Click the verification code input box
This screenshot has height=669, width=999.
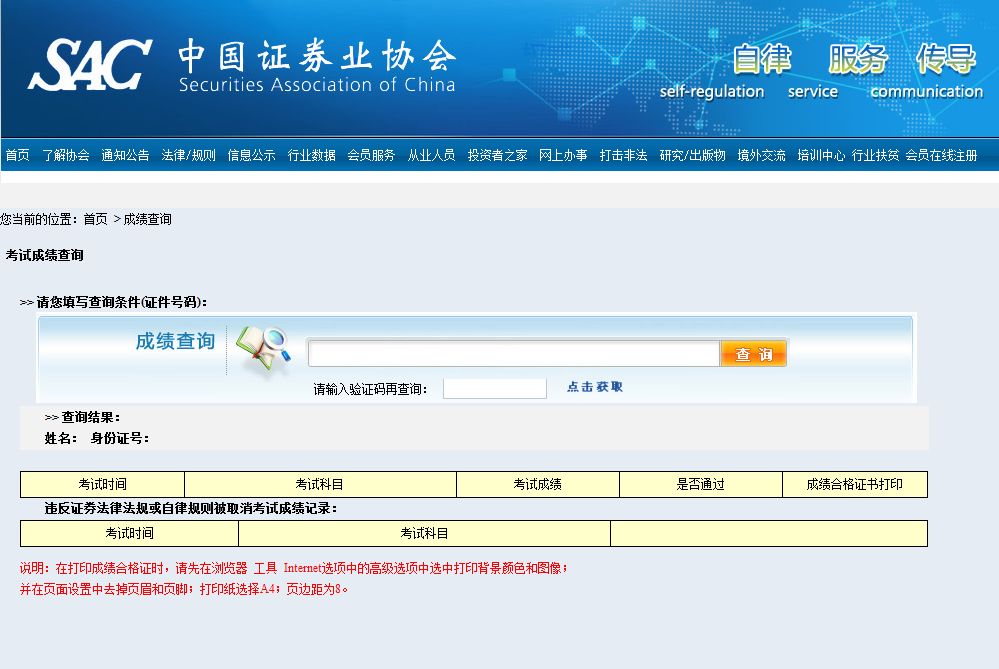[494, 387]
